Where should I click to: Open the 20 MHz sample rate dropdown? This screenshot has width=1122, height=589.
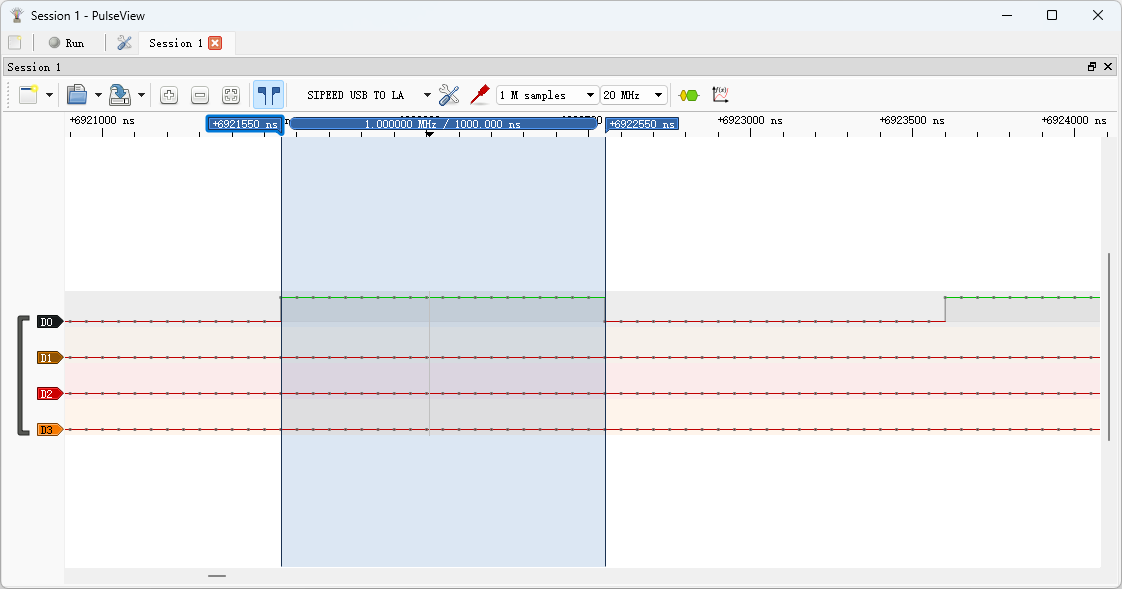(x=634, y=95)
